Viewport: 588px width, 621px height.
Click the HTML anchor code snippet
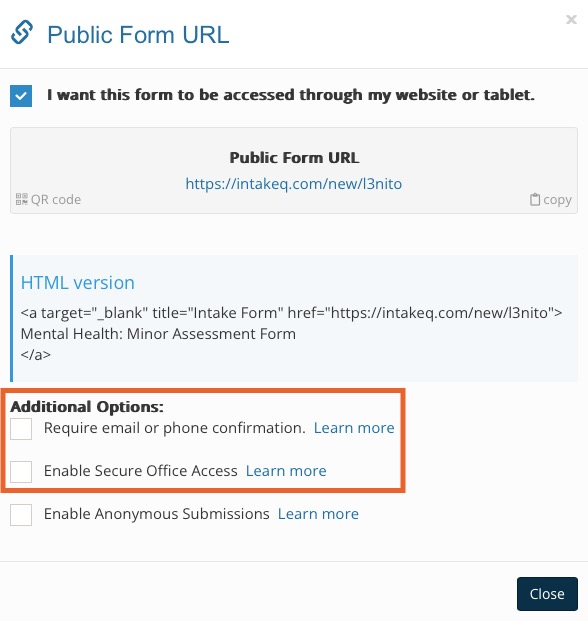pyautogui.click(x=291, y=333)
